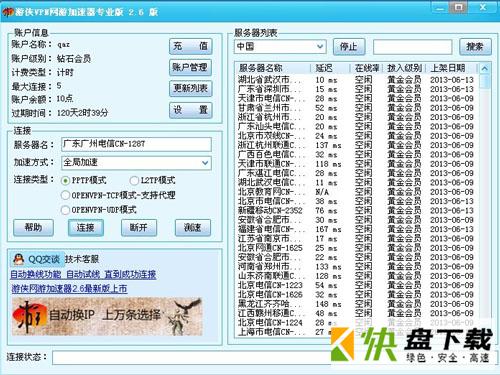Sort by 接入级别 column header
This screenshot has height=375, width=500.
pyautogui.click(x=404, y=68)
